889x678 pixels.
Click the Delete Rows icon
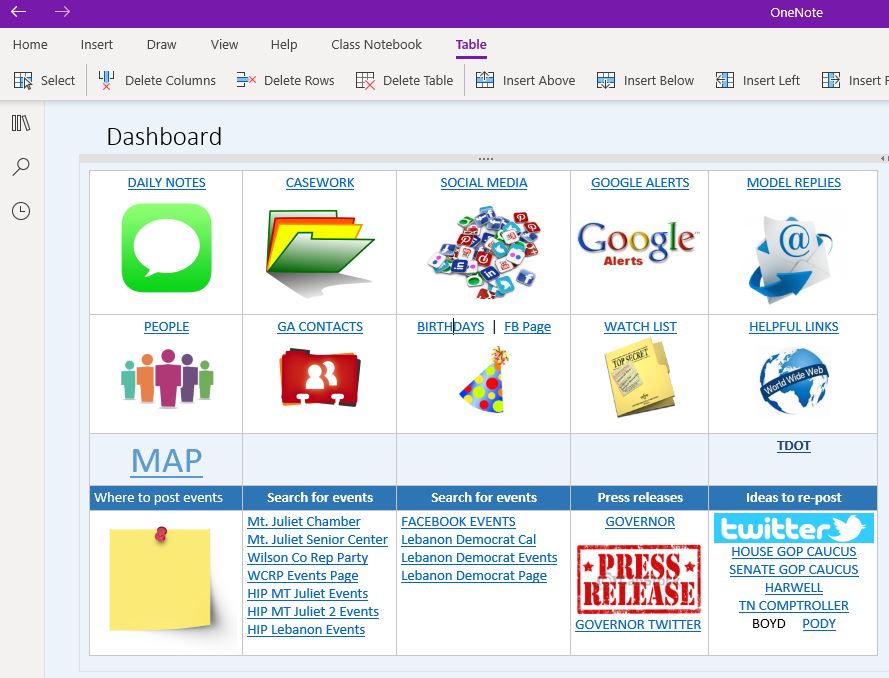[246, 80]
